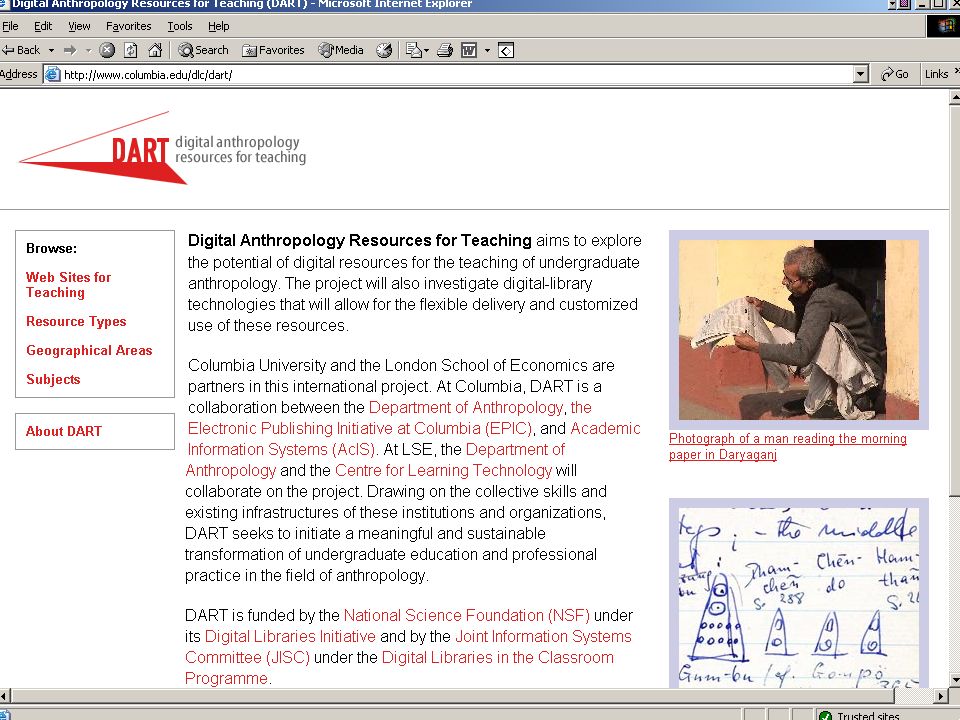The width and height of the screenshot is (960, 720).
Task: Open About DART link
Action: (x=64, y=431)
